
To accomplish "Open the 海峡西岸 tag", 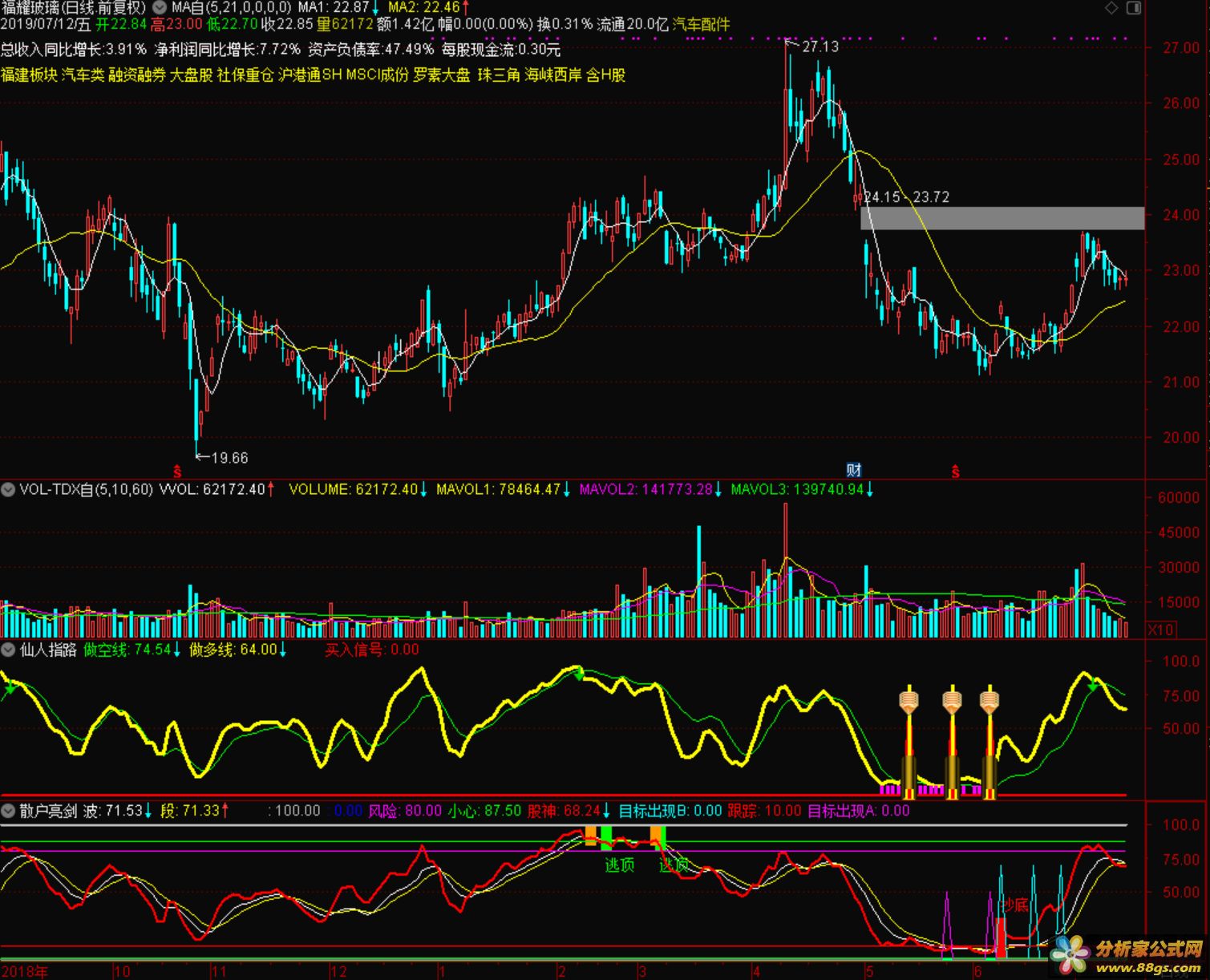I will (553, 75).
